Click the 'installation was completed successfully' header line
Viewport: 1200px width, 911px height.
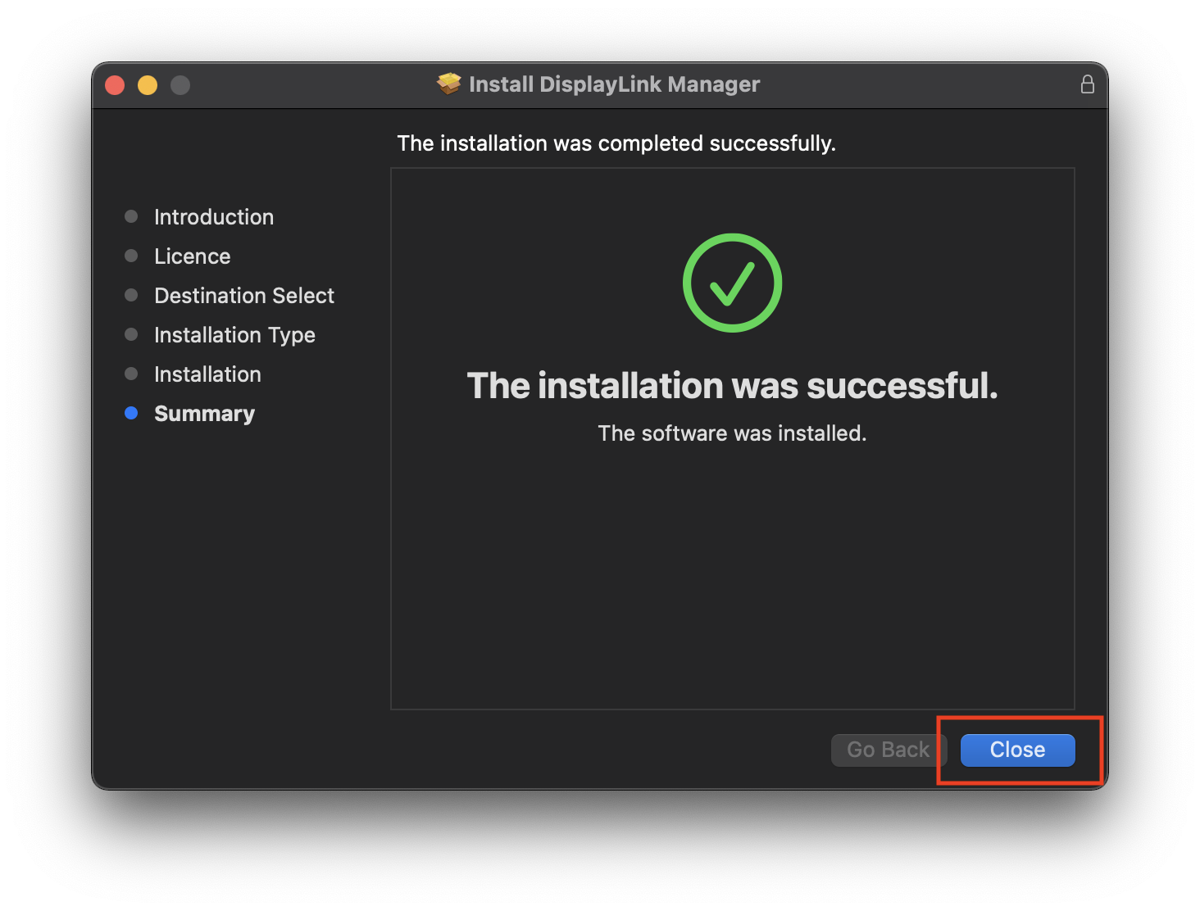coord(616,143)
